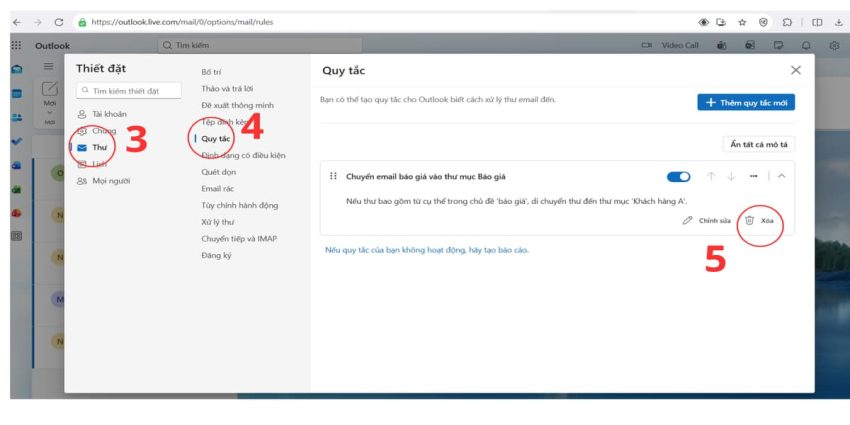Close the settings dialog
850x425 pixels.
pyautogui.click(x=795, y=70)
